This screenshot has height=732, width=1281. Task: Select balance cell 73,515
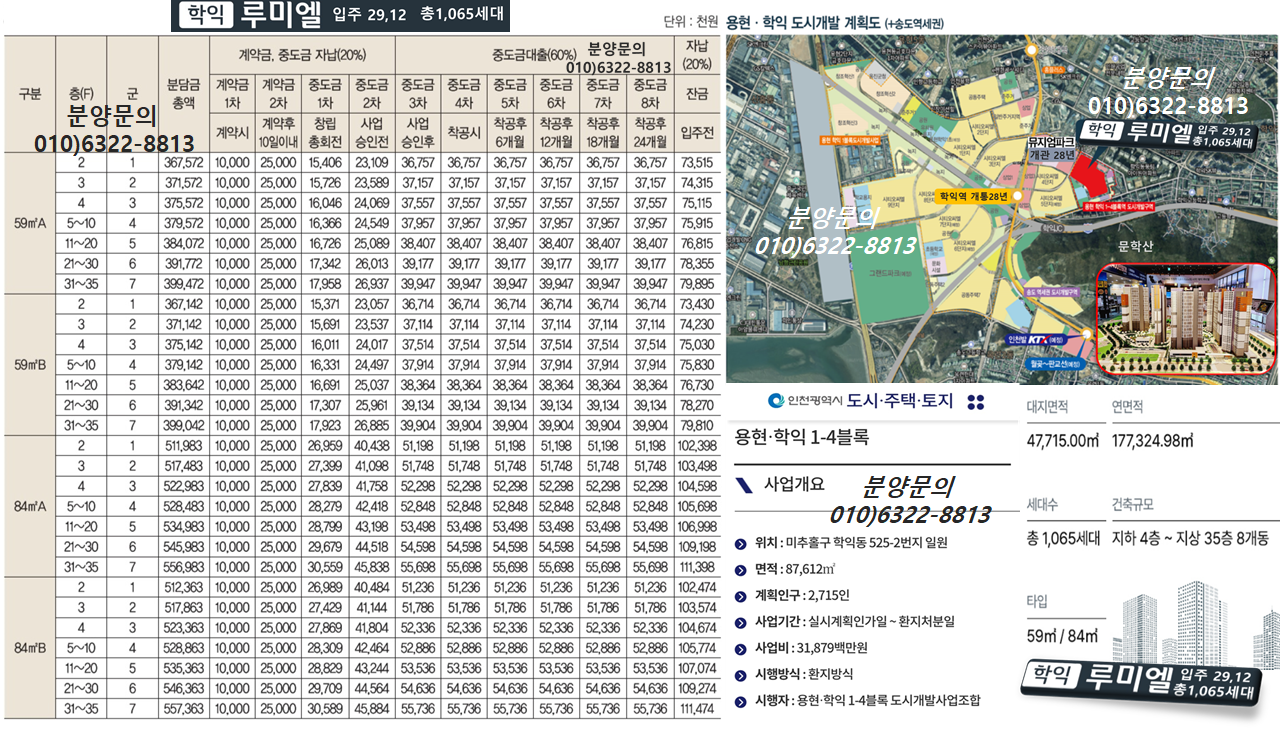tap(696, 163)
